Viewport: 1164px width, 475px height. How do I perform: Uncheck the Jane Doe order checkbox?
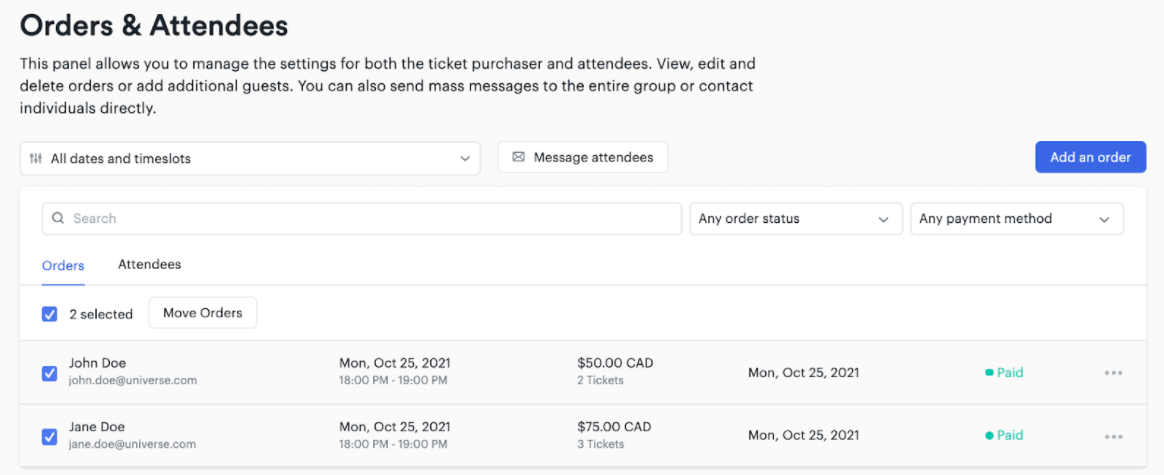pos(49,436)
